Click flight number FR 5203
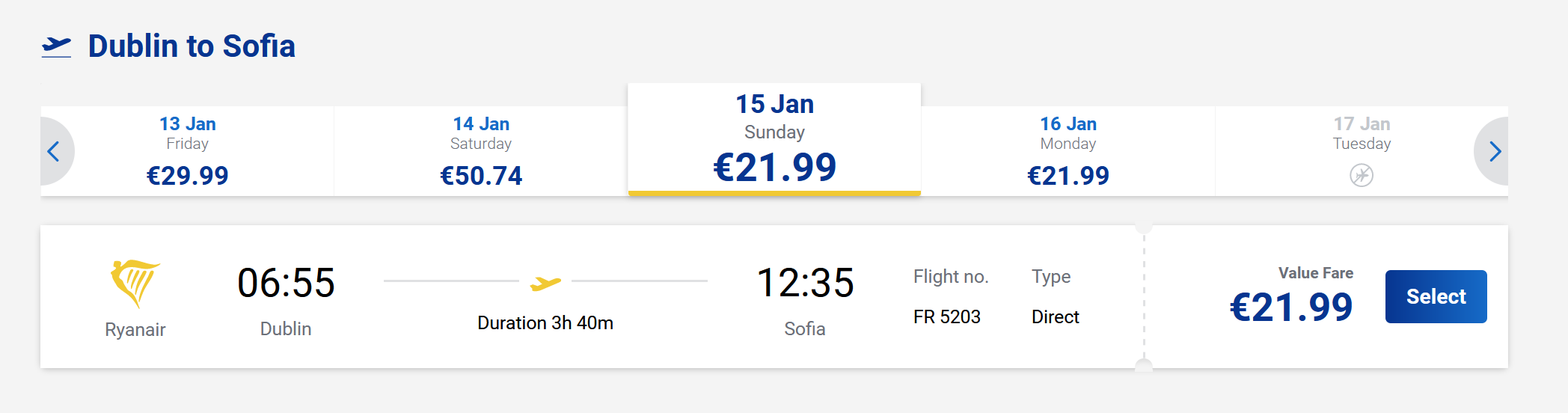Viewport: 1568px width, 413px height. point(947,317)
